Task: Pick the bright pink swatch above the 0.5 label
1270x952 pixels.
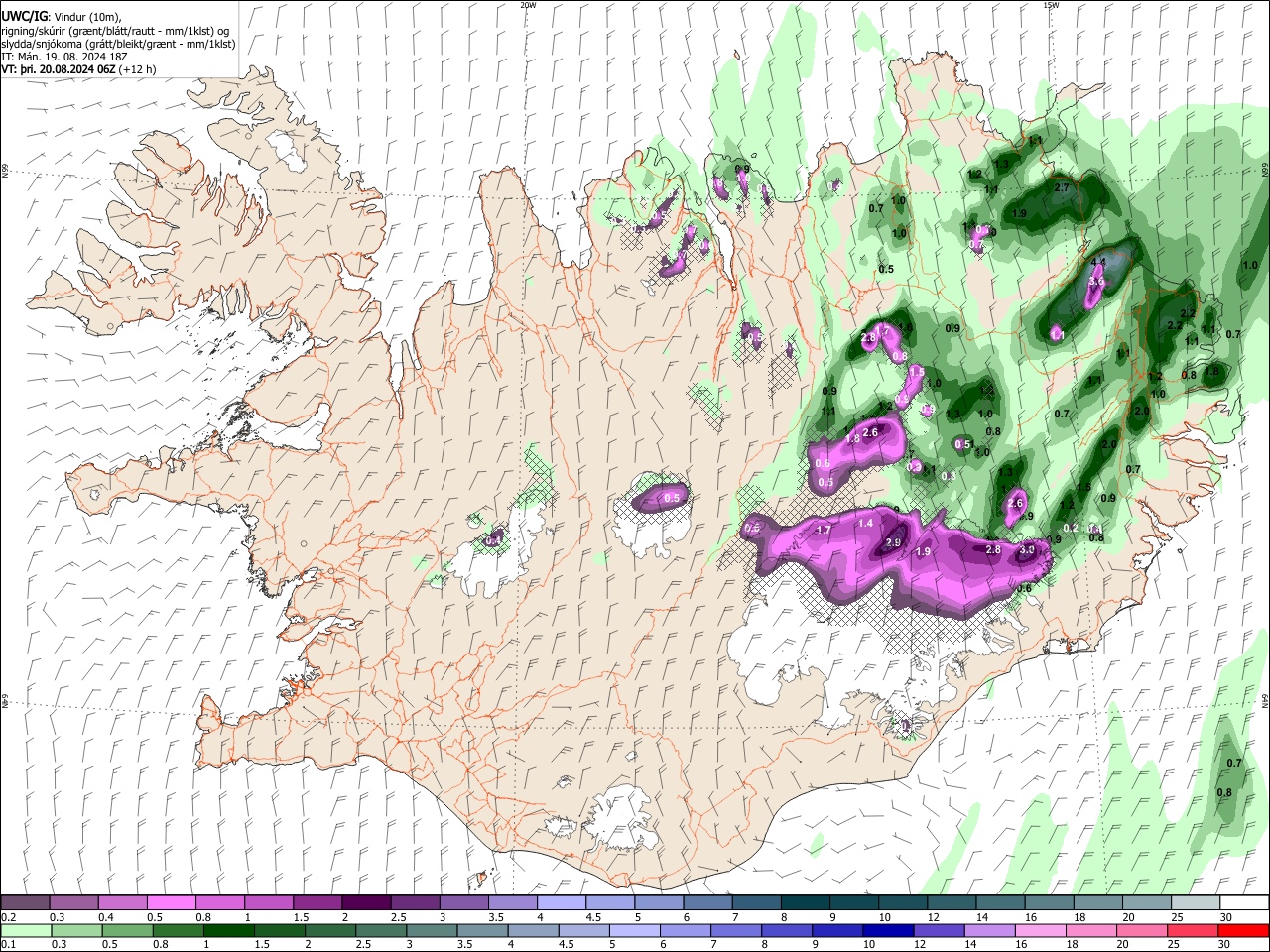Action: click(171, 902)
